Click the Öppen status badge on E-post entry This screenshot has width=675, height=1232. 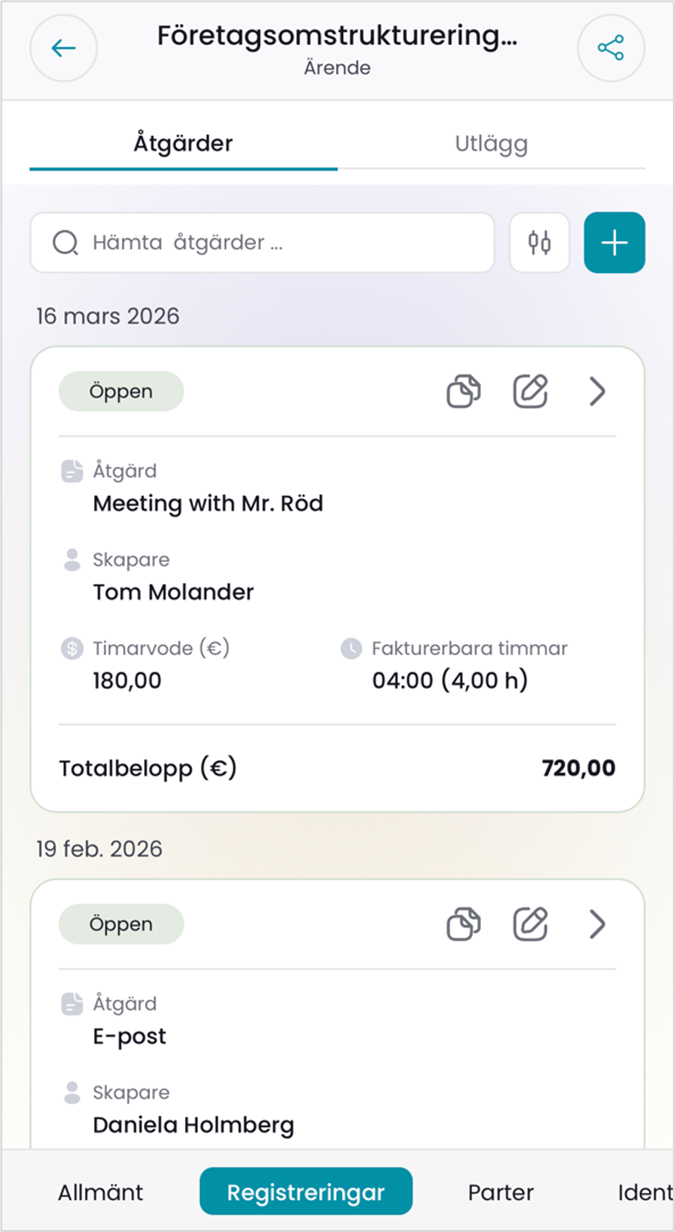(121, 925)
